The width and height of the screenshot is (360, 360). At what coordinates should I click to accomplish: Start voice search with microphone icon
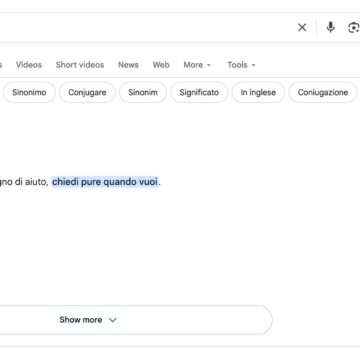[330, 27]
